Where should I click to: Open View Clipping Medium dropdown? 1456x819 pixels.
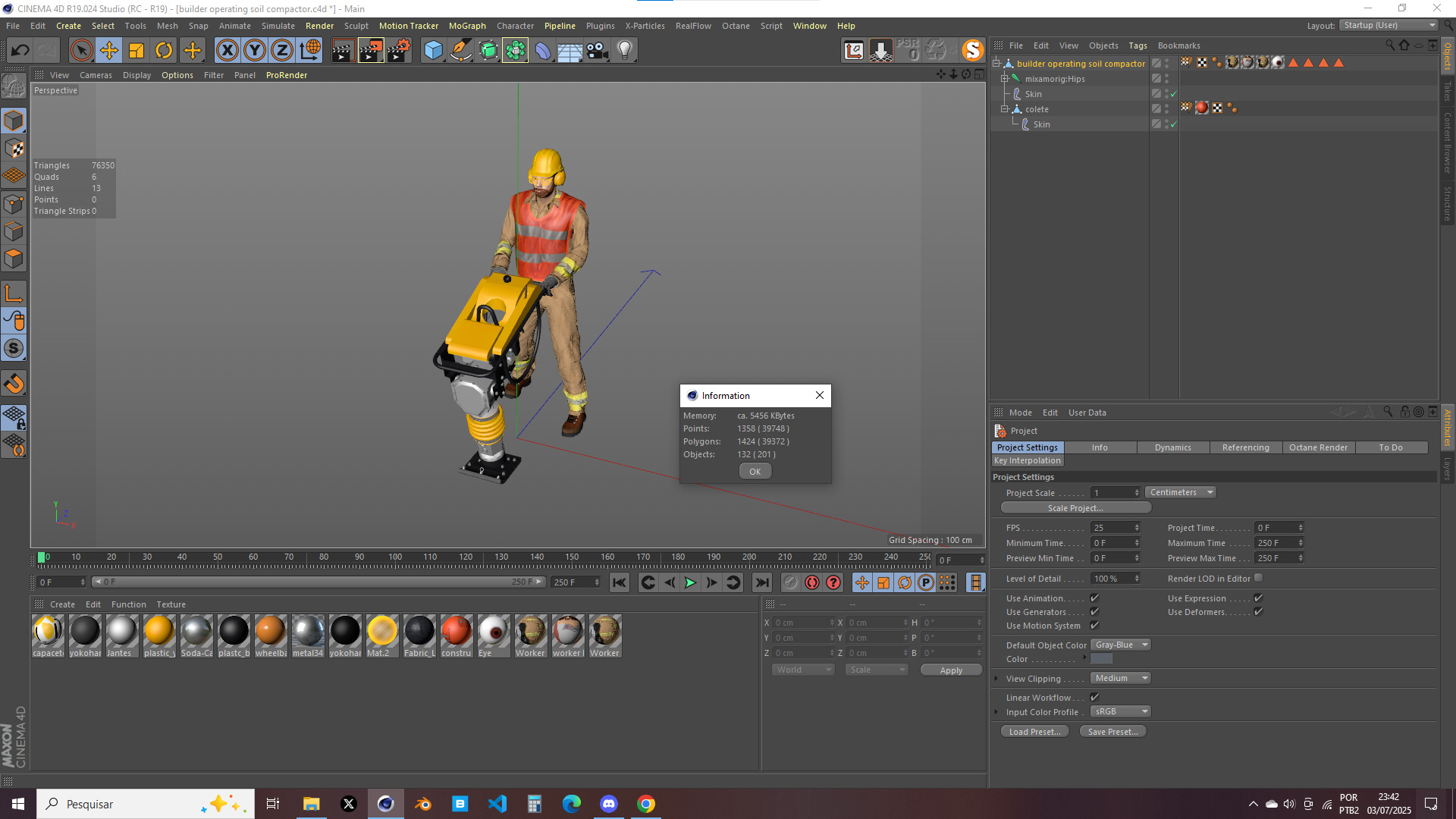1121,679
